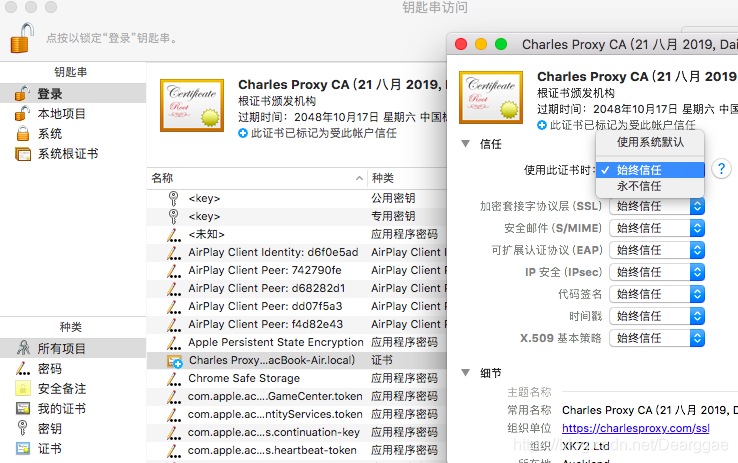Viewport: 738px width, 463px height.
Task: Select AirPlay Client Identity: d6f0e5ad row
Action: (297, 252)
